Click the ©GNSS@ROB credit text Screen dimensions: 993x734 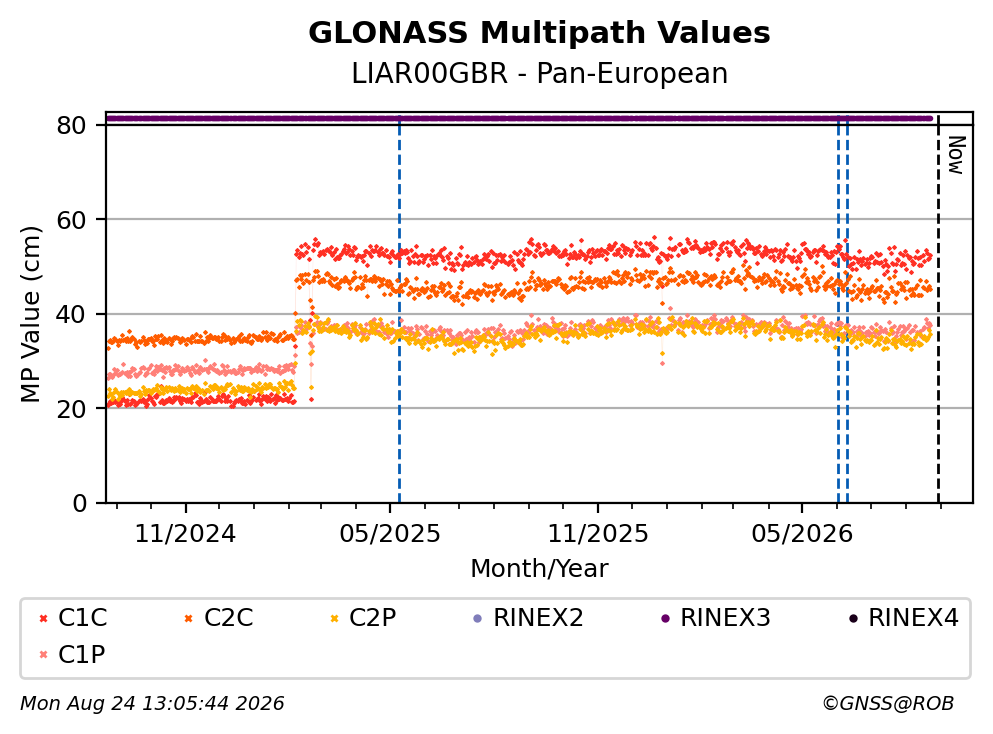tap(888, 704)
